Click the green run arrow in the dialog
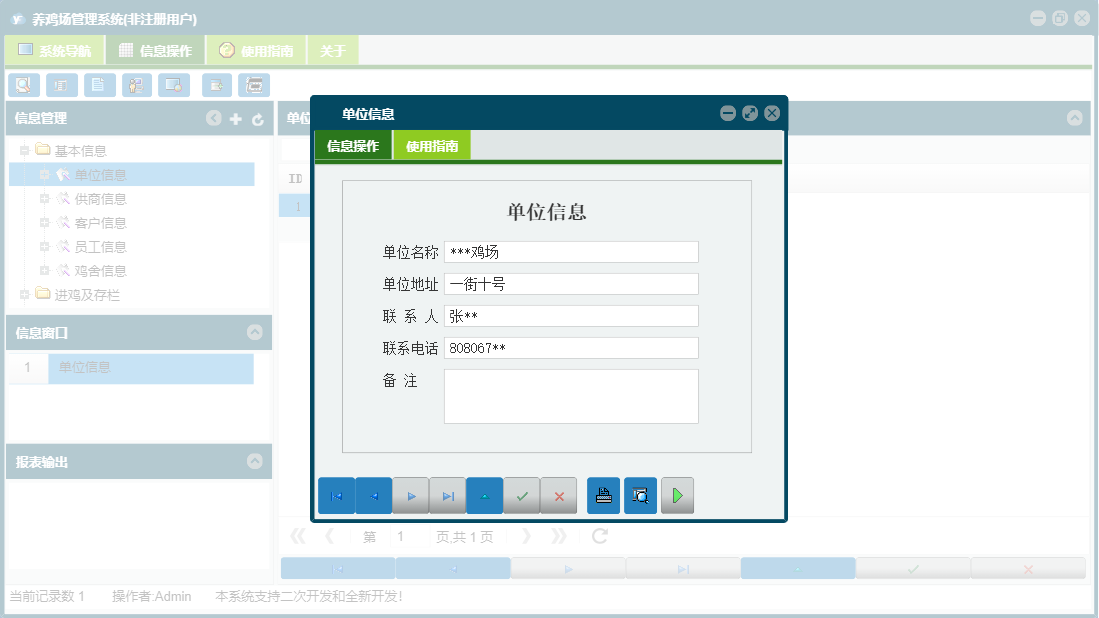1099x618 pixels. pos(677,495)
